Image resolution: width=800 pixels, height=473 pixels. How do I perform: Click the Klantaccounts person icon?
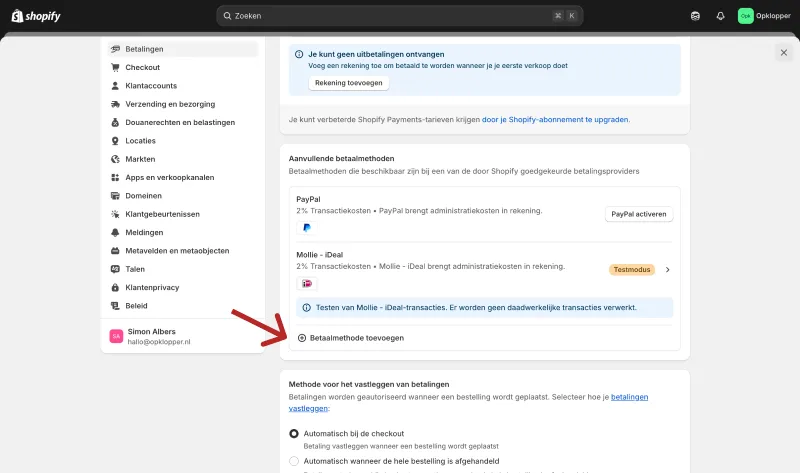[x=115, y=86]
